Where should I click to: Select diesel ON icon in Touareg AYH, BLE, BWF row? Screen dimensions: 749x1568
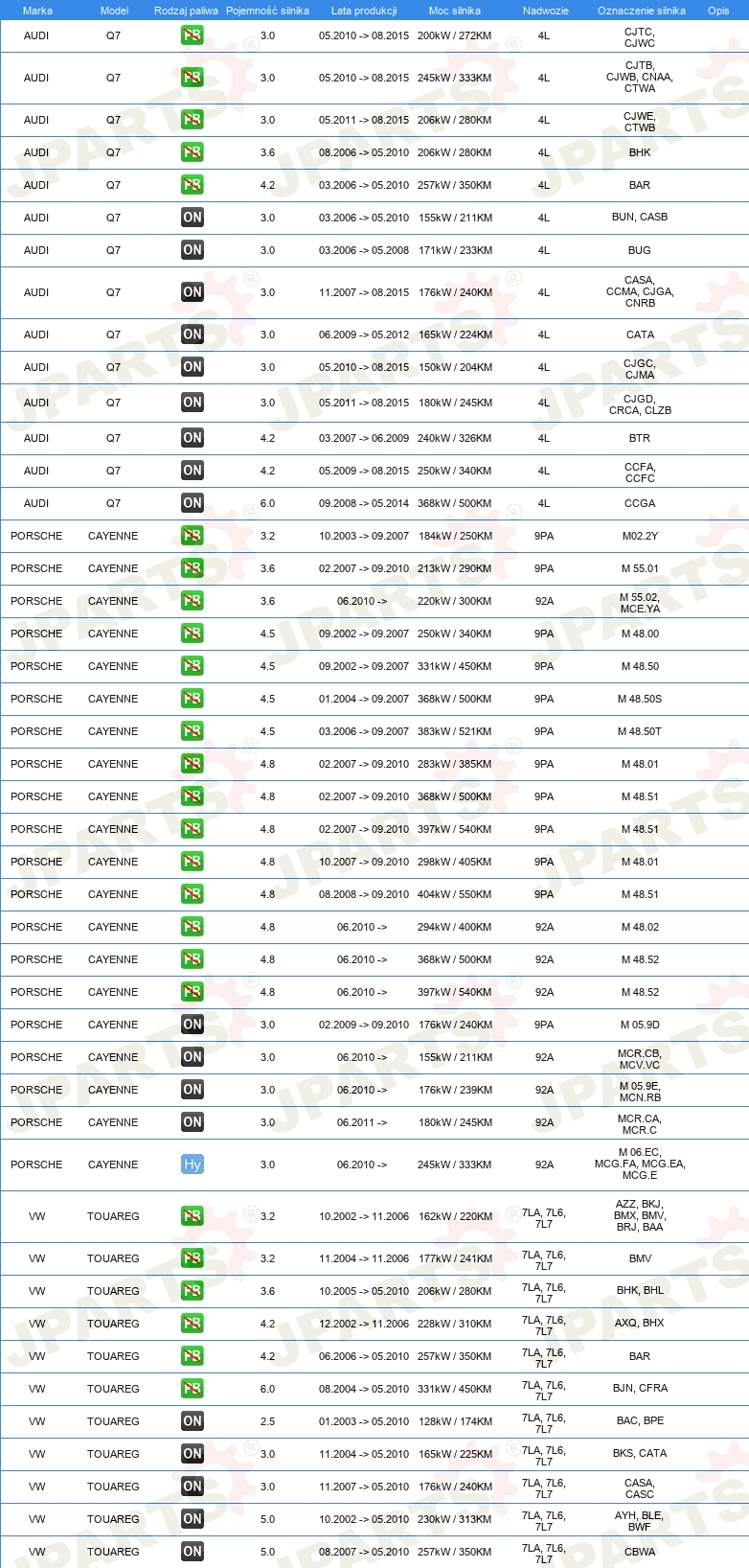point(193,1519)
